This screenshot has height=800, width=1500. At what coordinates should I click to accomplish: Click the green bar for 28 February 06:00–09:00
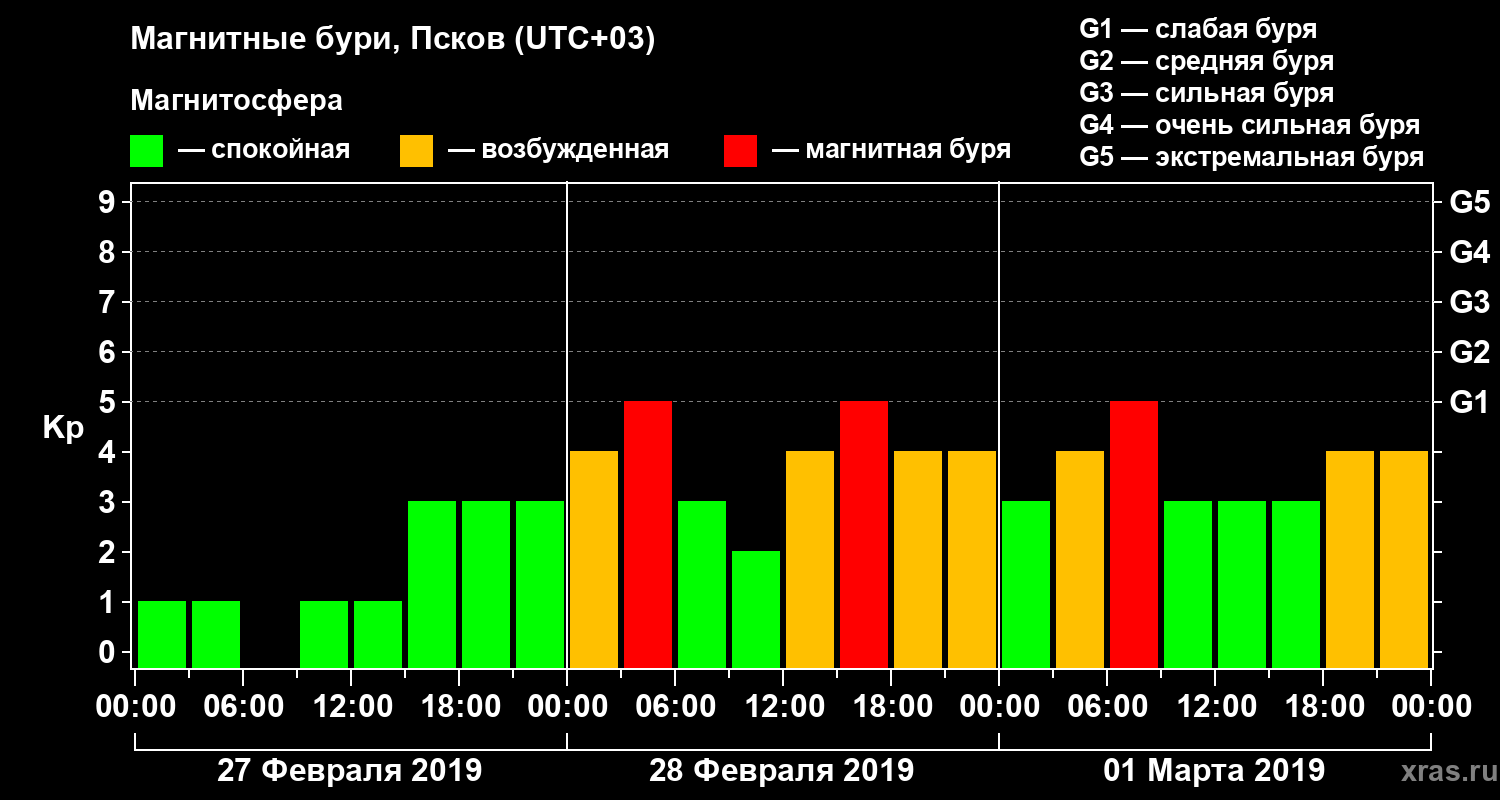point(702,585)
